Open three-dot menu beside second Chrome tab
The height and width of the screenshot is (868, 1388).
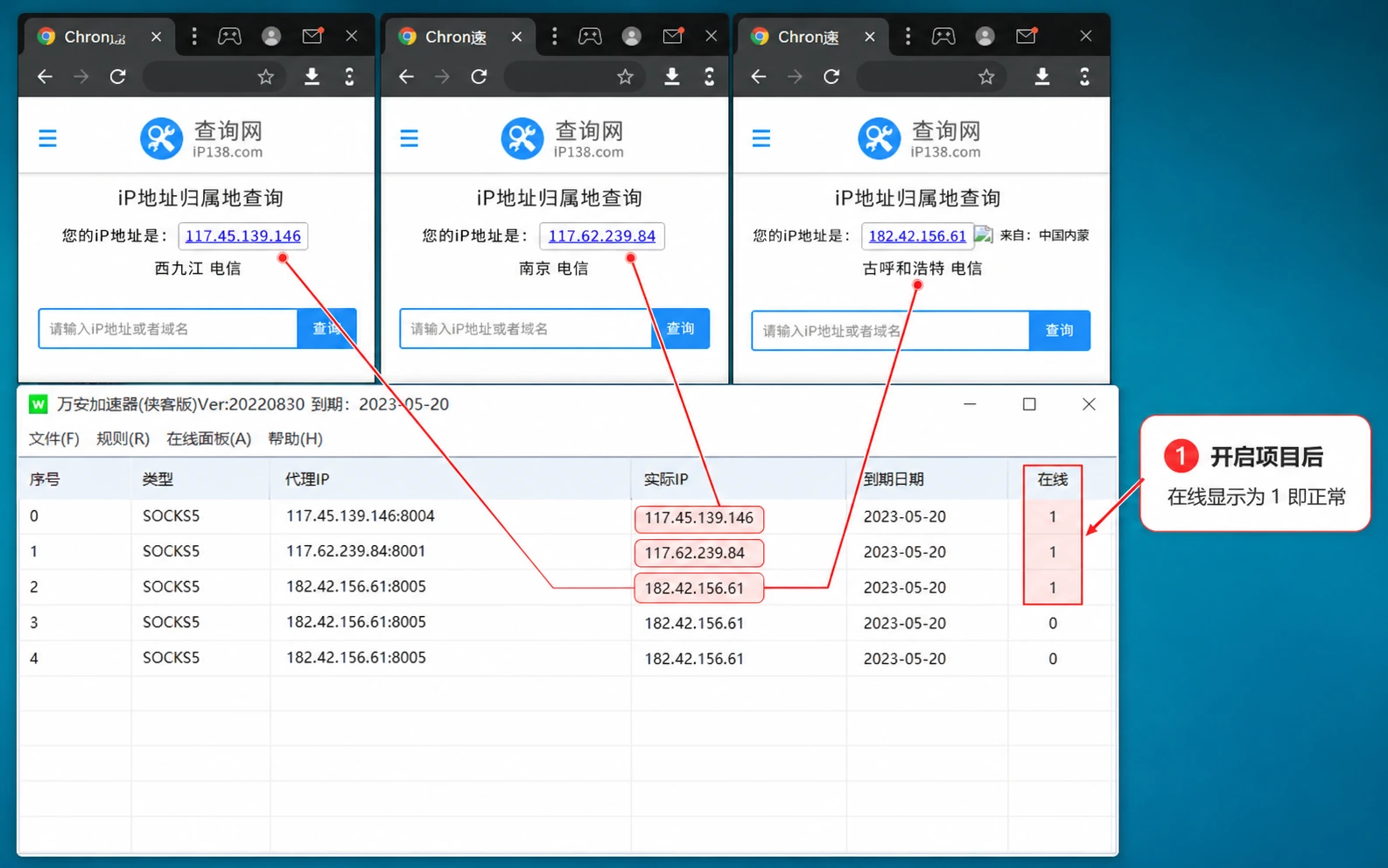pyautogui.click(x=554, y=36)
